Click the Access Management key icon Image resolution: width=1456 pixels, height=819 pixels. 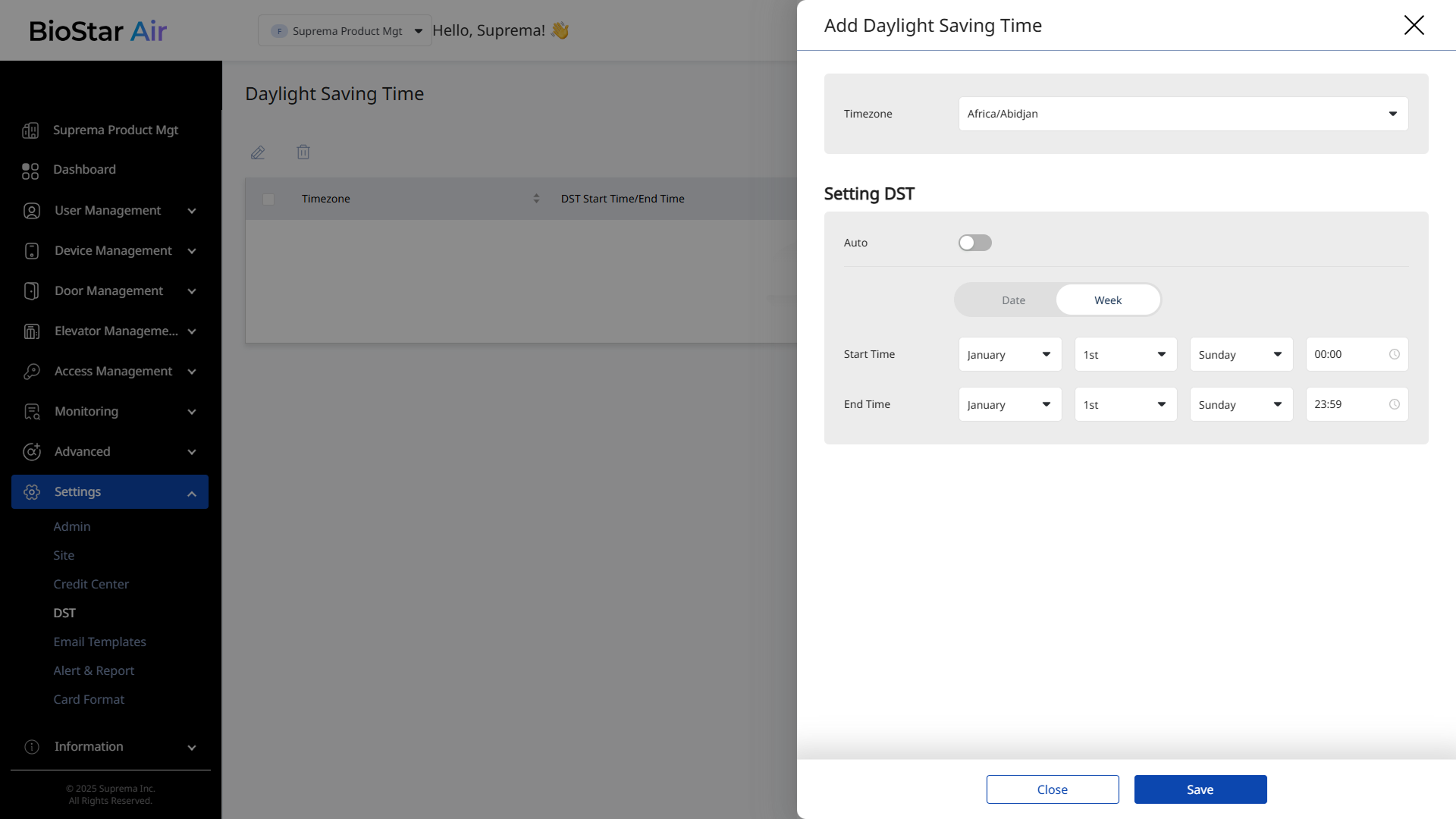pyautogui.click(x=31, y=372)
